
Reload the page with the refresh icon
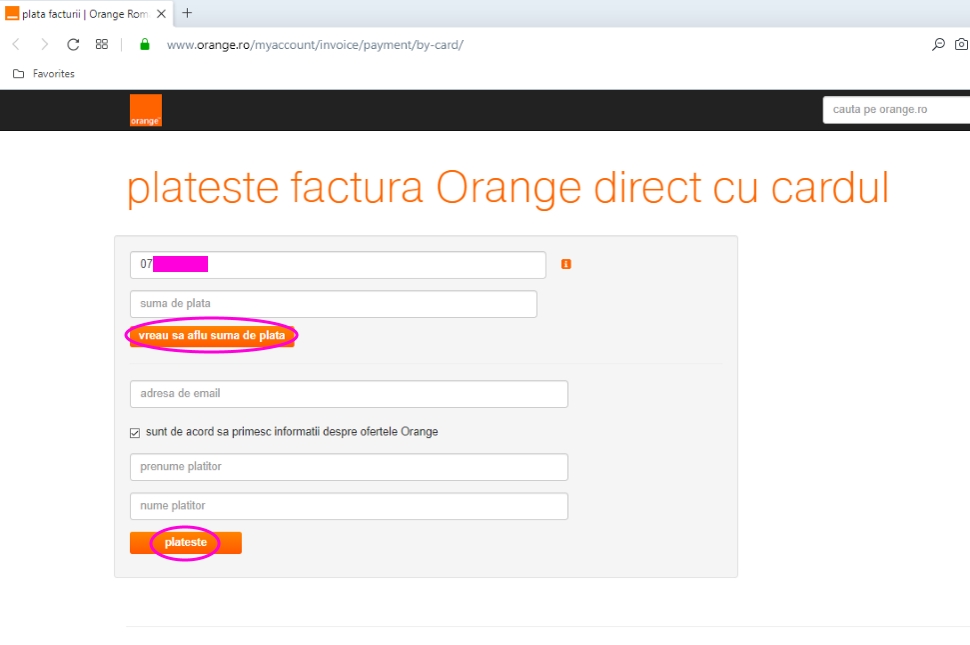[73, 44]
